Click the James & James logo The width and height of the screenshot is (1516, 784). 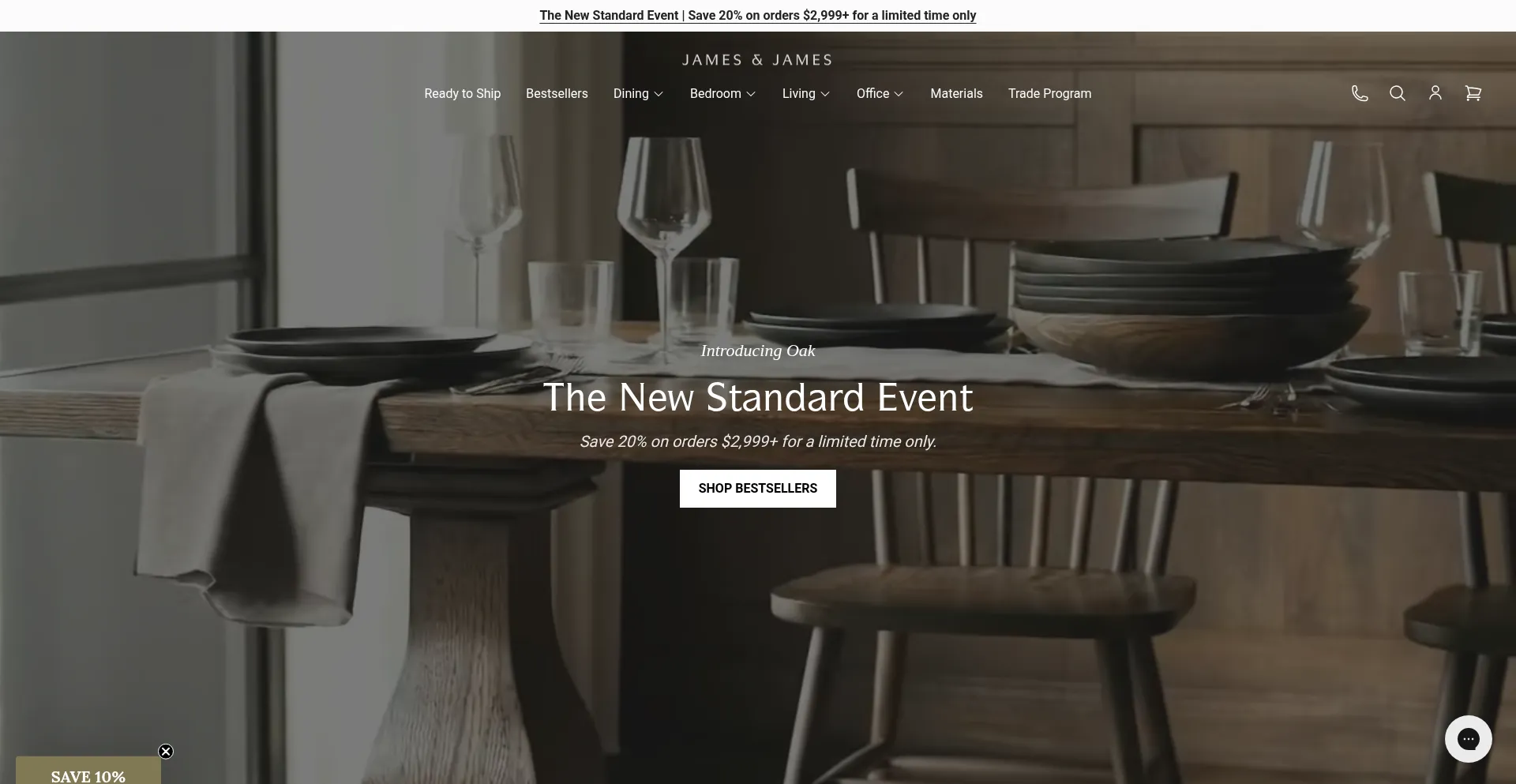coord(757,60)
